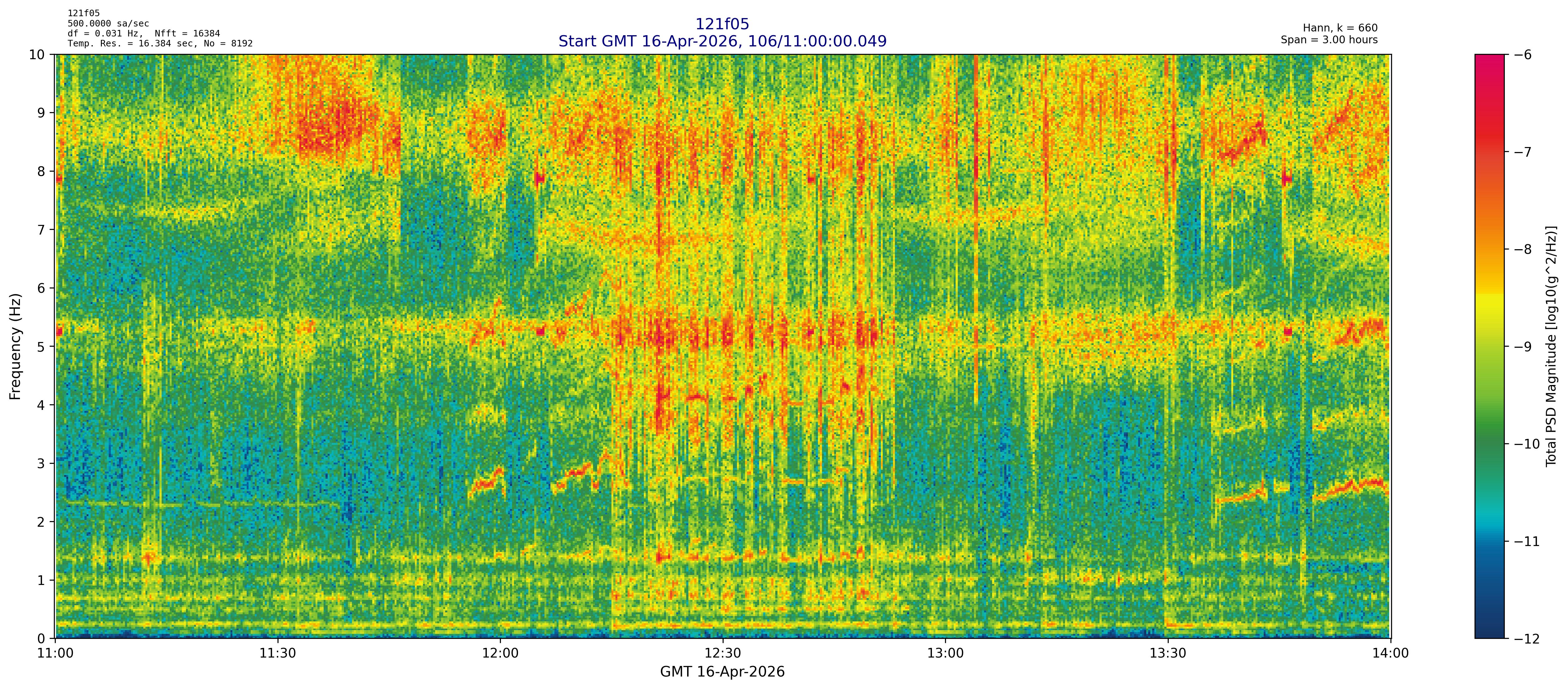Click the 10 Hz tick on frequency axis
Screen dimensions: 1568x689
pos(37,55)
